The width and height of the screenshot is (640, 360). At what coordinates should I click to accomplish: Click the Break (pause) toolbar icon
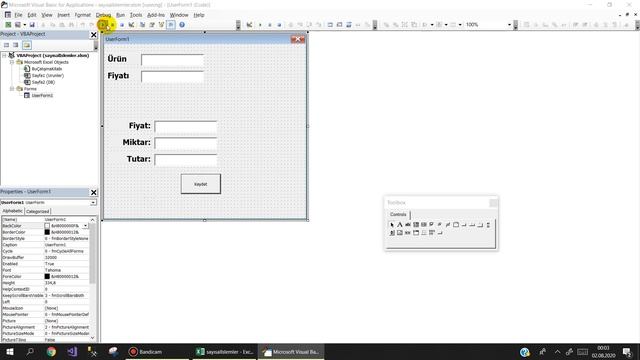tap(112, 25)
